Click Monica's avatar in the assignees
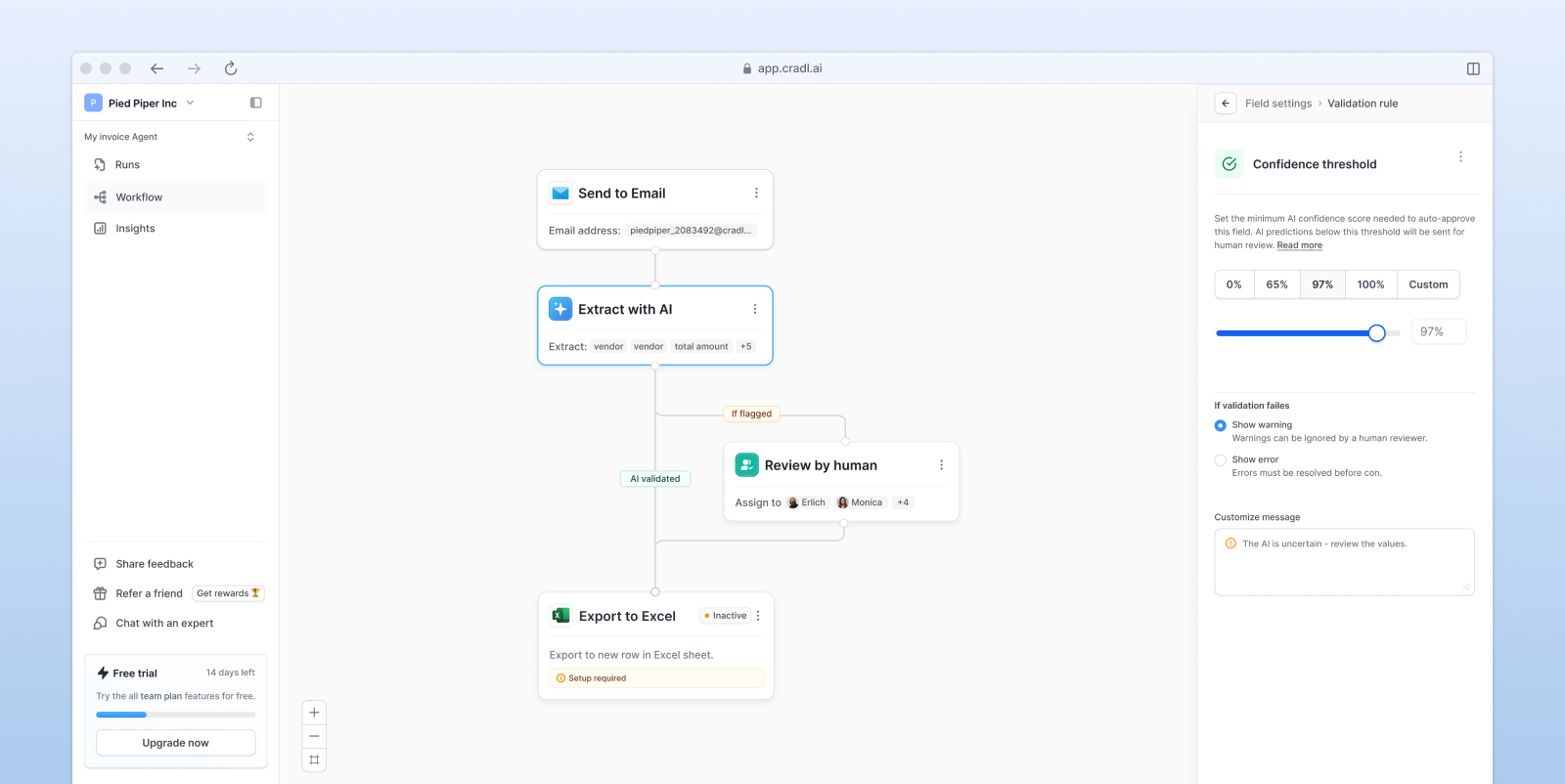The width and height of the screenshot is (1565, 784). tap(842, 502)
